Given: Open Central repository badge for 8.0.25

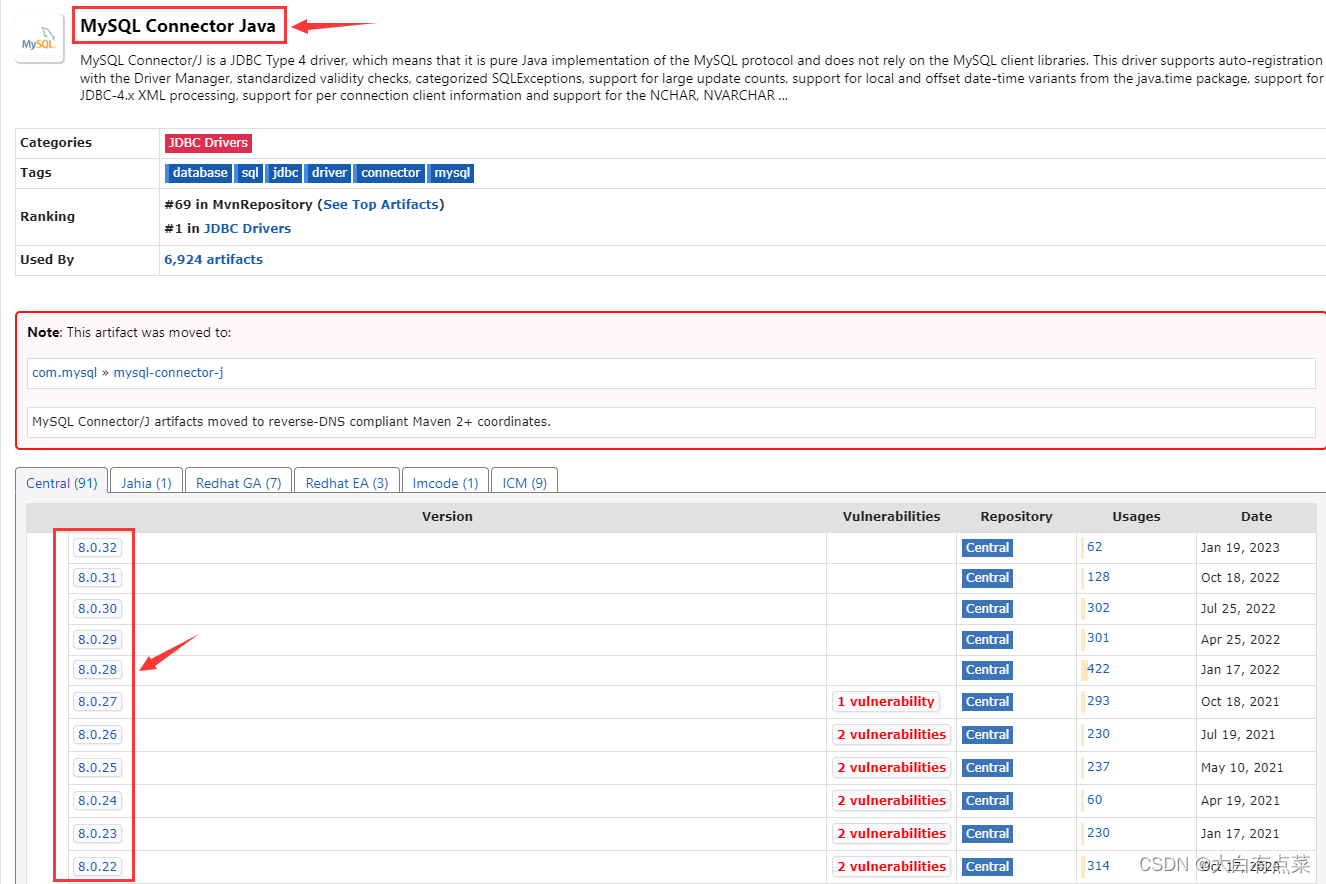Looking at the screenshot, I should pos(987,768).
